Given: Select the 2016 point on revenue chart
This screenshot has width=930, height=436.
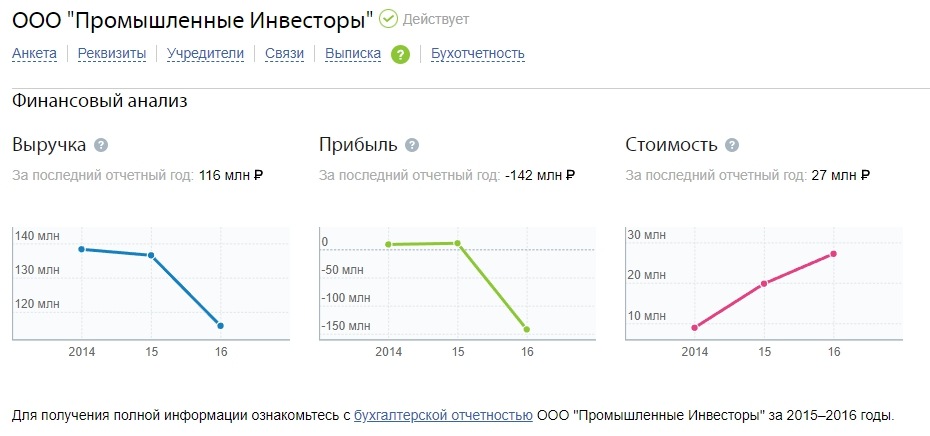Looking at the screenshot, I should pyautogui.click(x=220, y=325).
